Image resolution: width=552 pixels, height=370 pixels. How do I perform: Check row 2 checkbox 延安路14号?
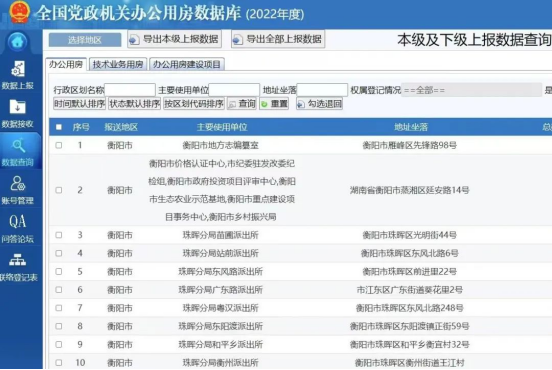59,190
